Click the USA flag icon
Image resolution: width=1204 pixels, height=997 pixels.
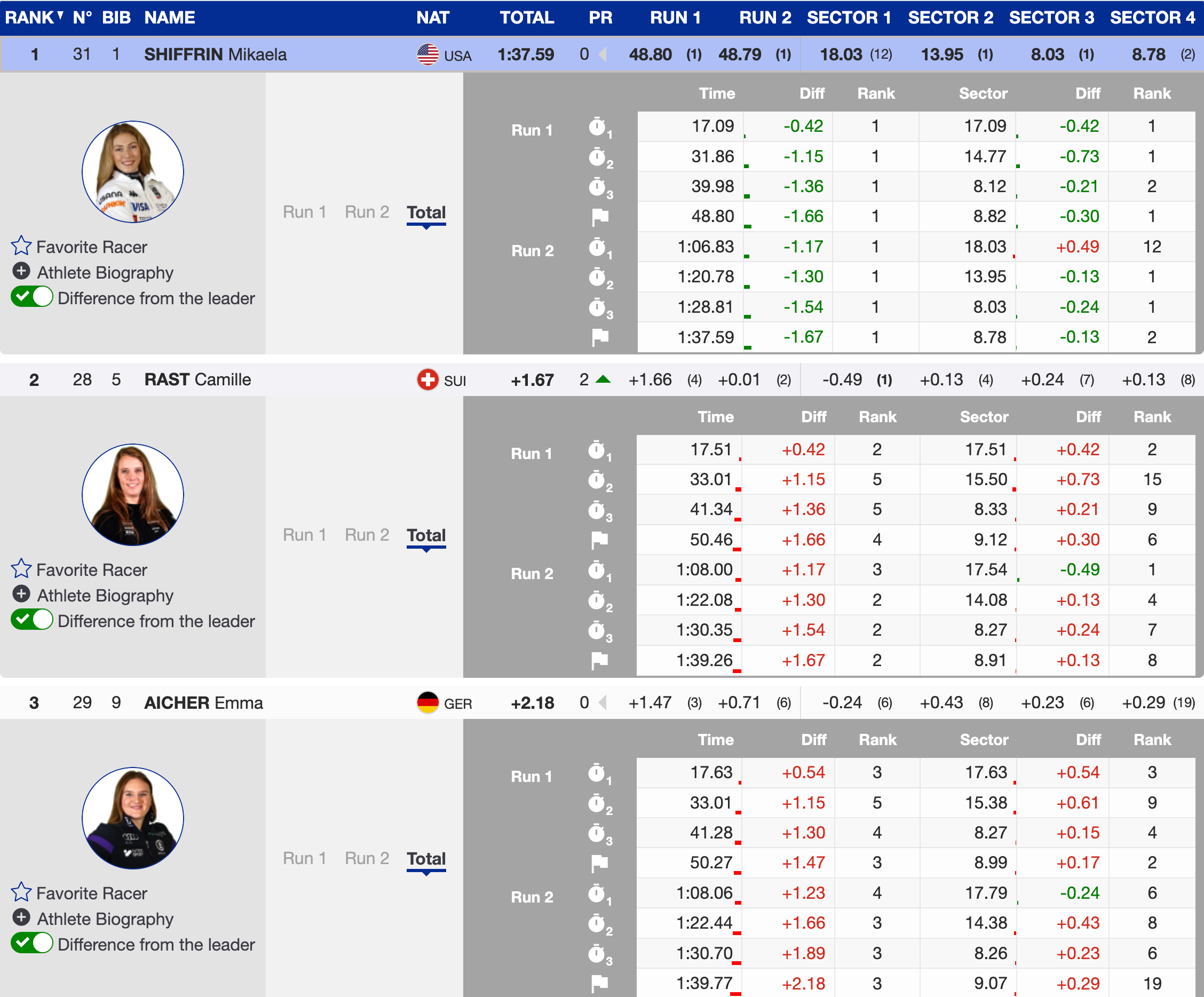(427, 54)
